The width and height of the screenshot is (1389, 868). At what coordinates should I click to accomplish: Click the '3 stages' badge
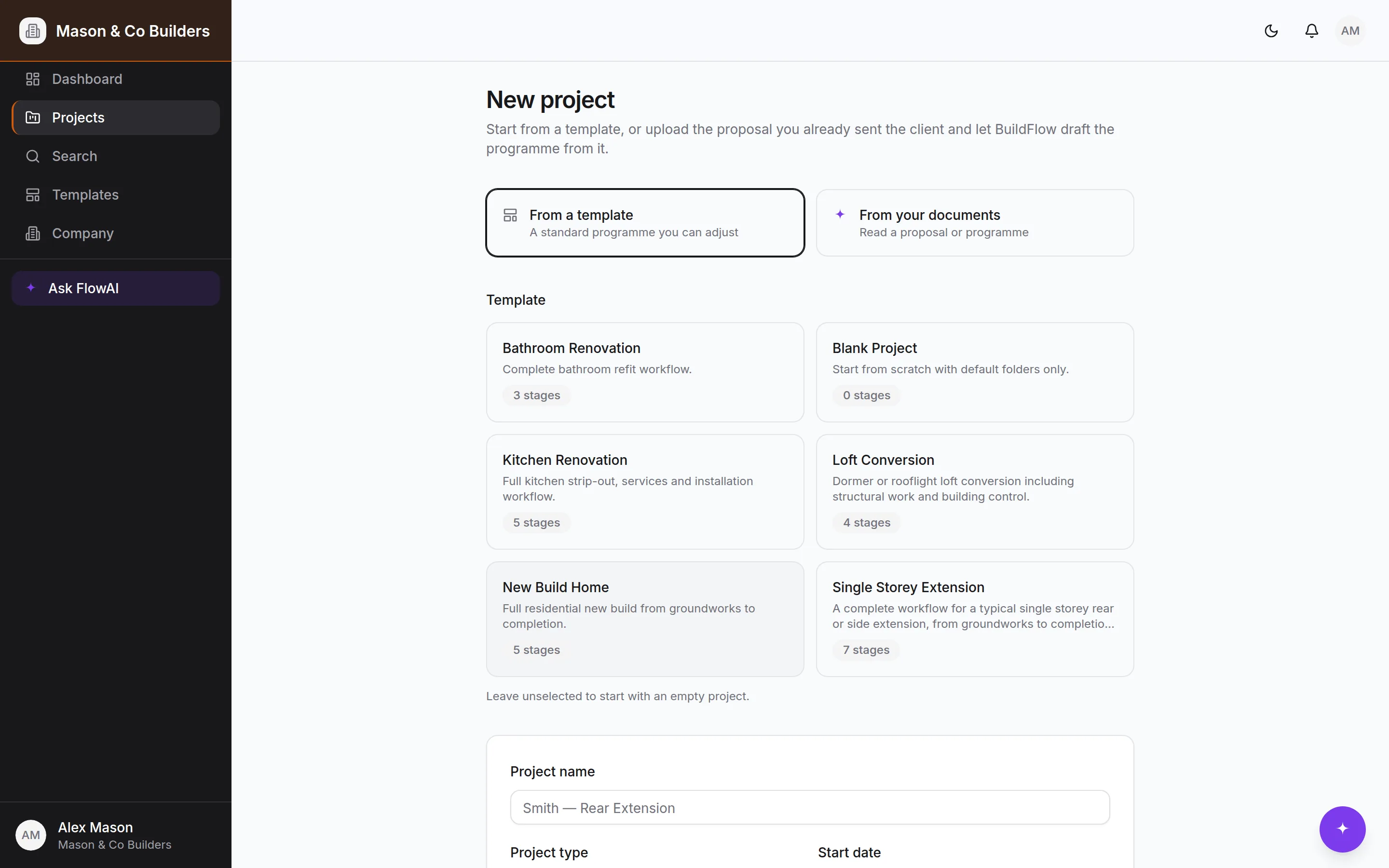tap(536, 395)
